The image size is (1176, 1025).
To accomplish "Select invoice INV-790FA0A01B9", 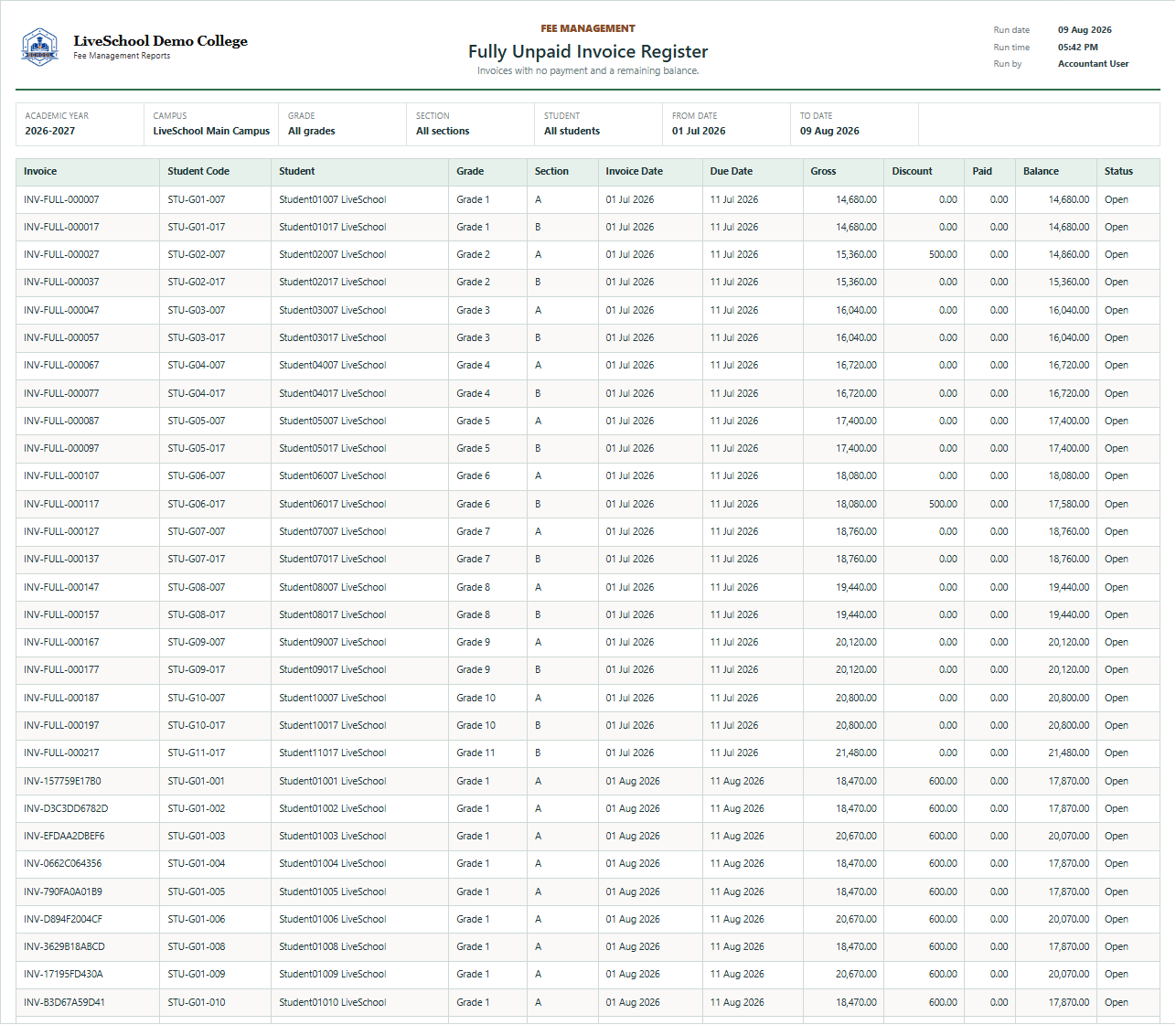I will click(x=63, y=892).
